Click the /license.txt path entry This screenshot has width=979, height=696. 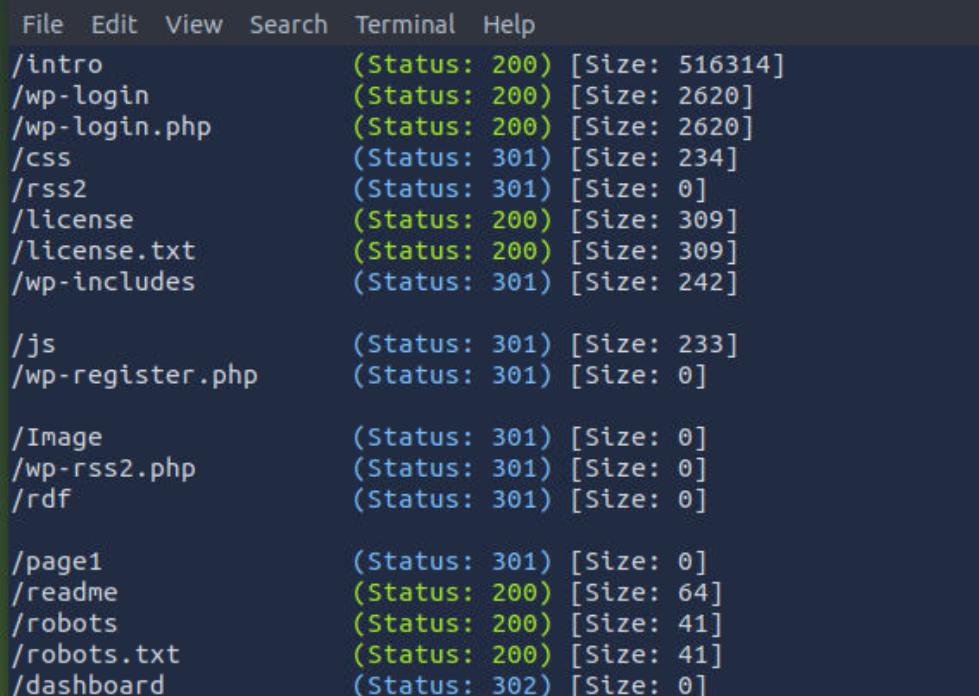(104, 252)
